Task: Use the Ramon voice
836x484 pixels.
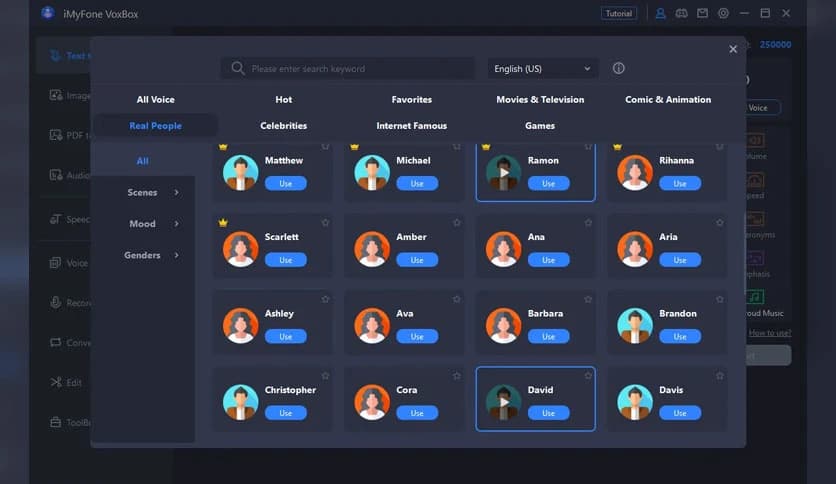Action: click(x=549, y=183)
